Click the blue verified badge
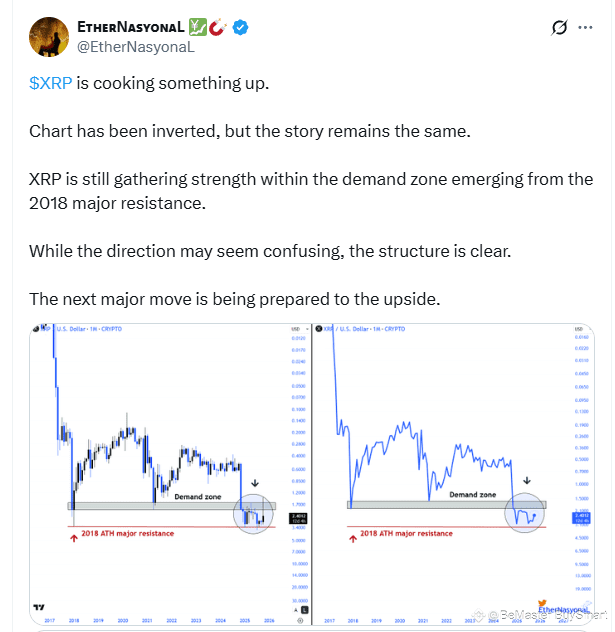The width and height of the screenshot is (615, 632). tap(240, 28)
